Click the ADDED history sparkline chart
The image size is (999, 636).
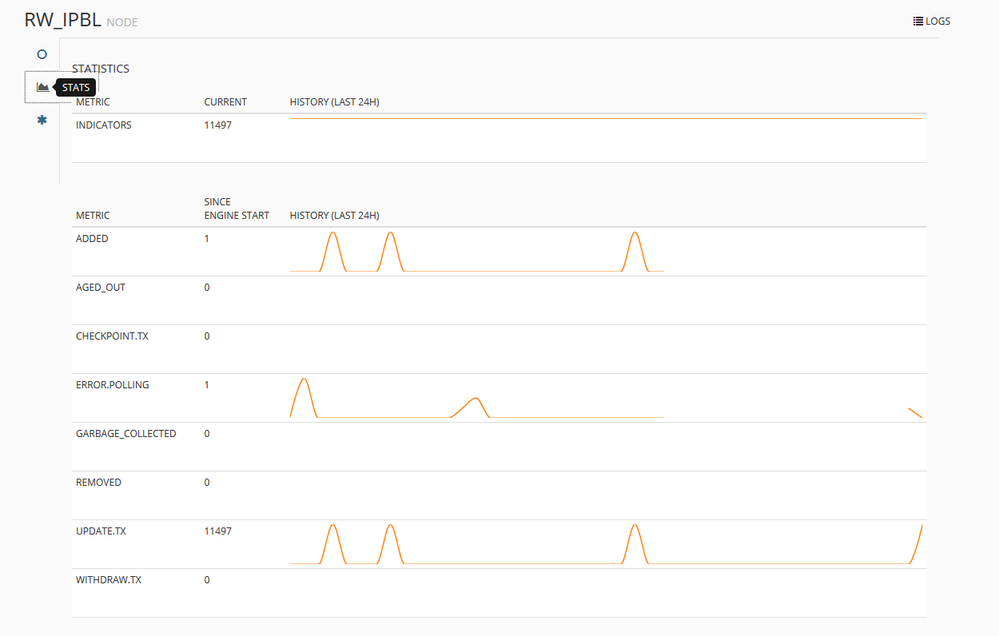click(476, 252)
